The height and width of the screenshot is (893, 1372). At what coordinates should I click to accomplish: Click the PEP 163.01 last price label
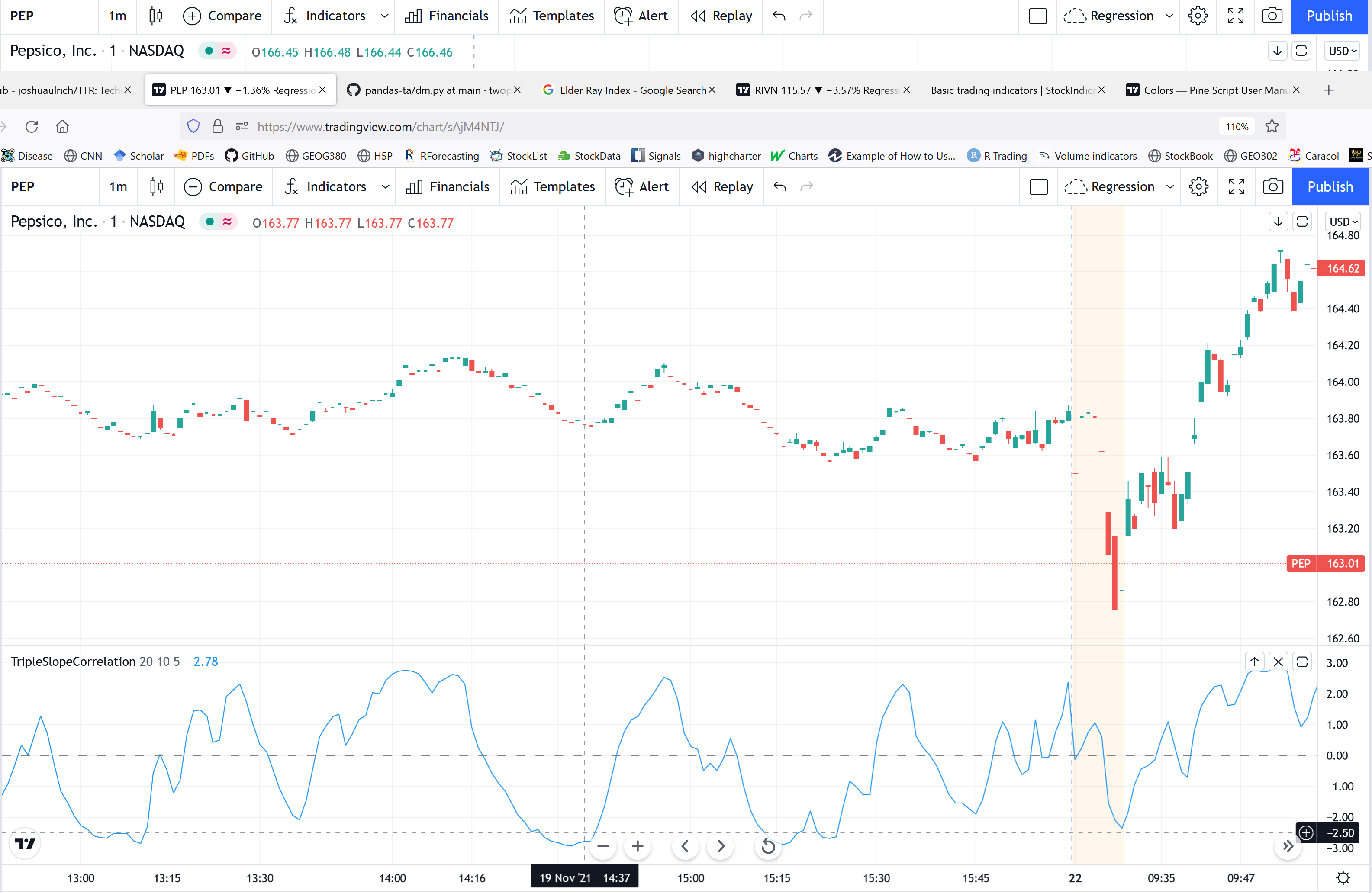click(1326, 563)
